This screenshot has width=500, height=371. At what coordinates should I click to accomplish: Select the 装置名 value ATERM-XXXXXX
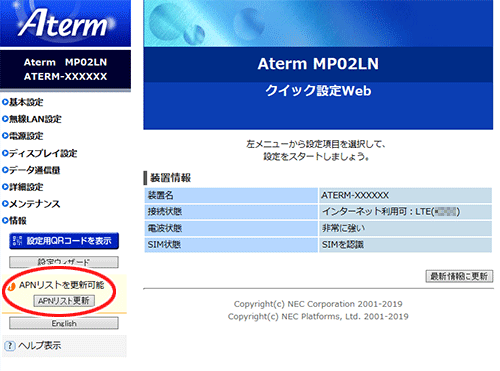click(355, 195)
